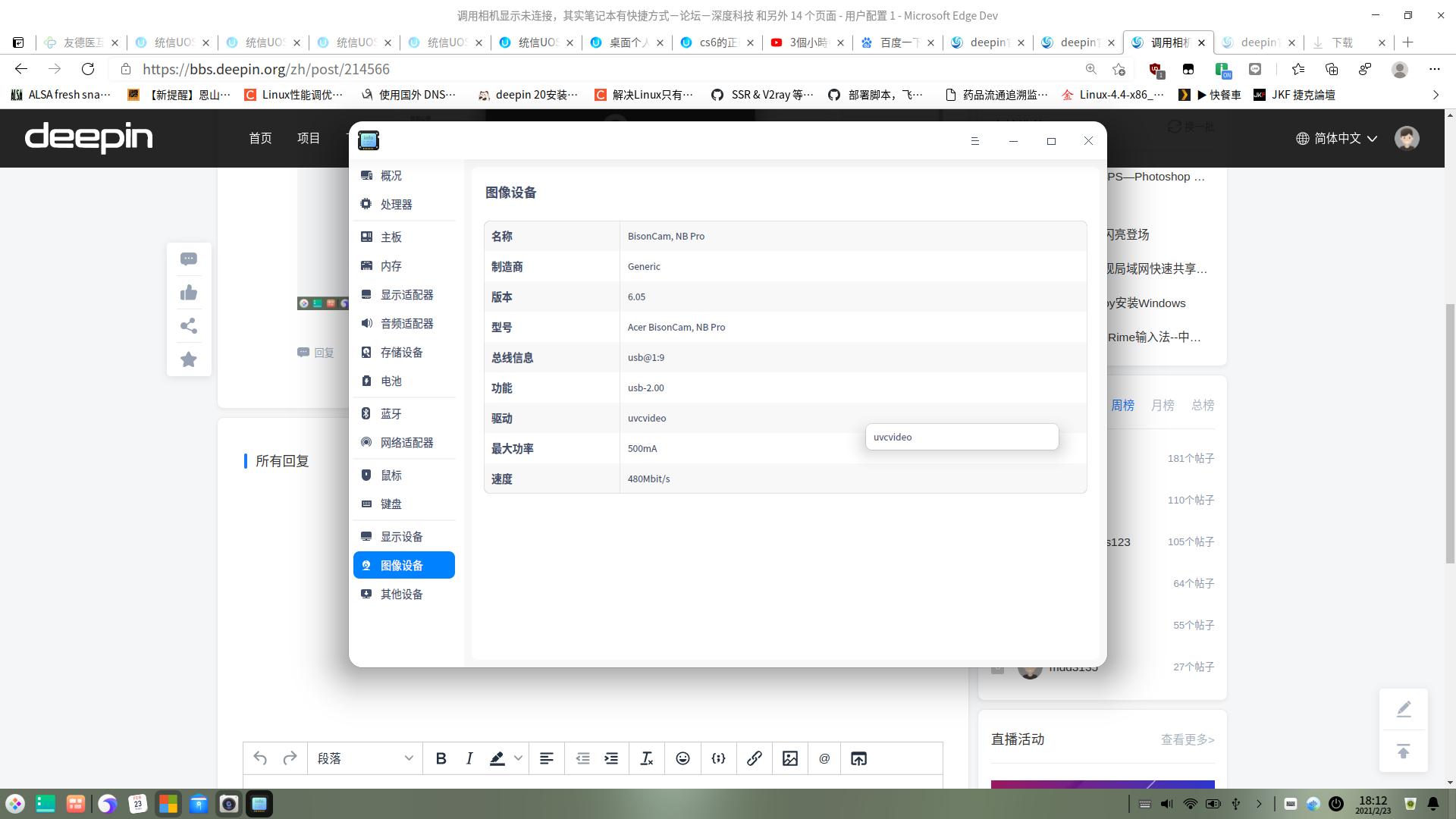Viewport: 1456px width, 819px height.
Task: Open device manager hamburger menu
Action: click(x=975, y=141)
